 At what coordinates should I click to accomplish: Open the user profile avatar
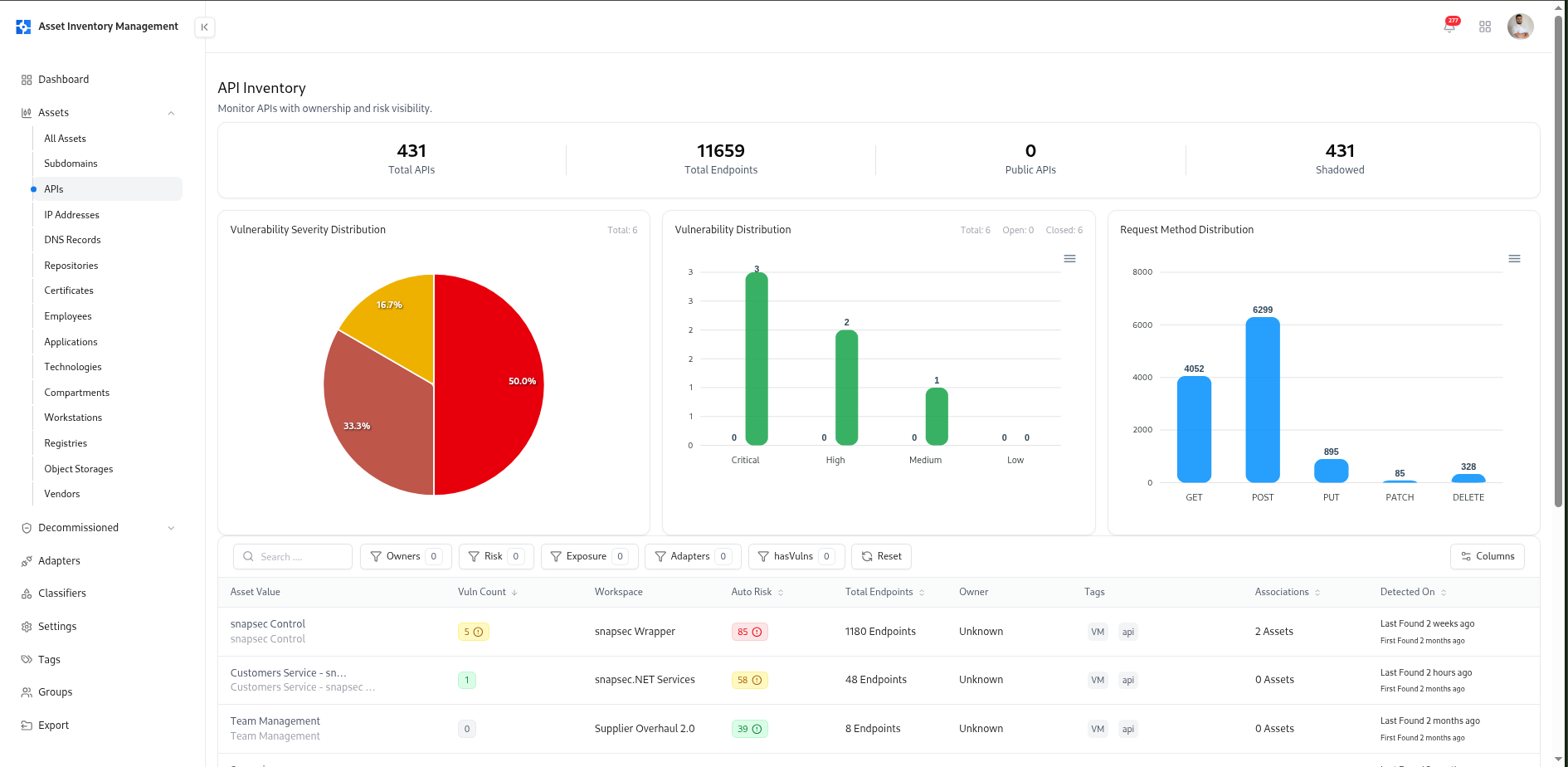1520,27
